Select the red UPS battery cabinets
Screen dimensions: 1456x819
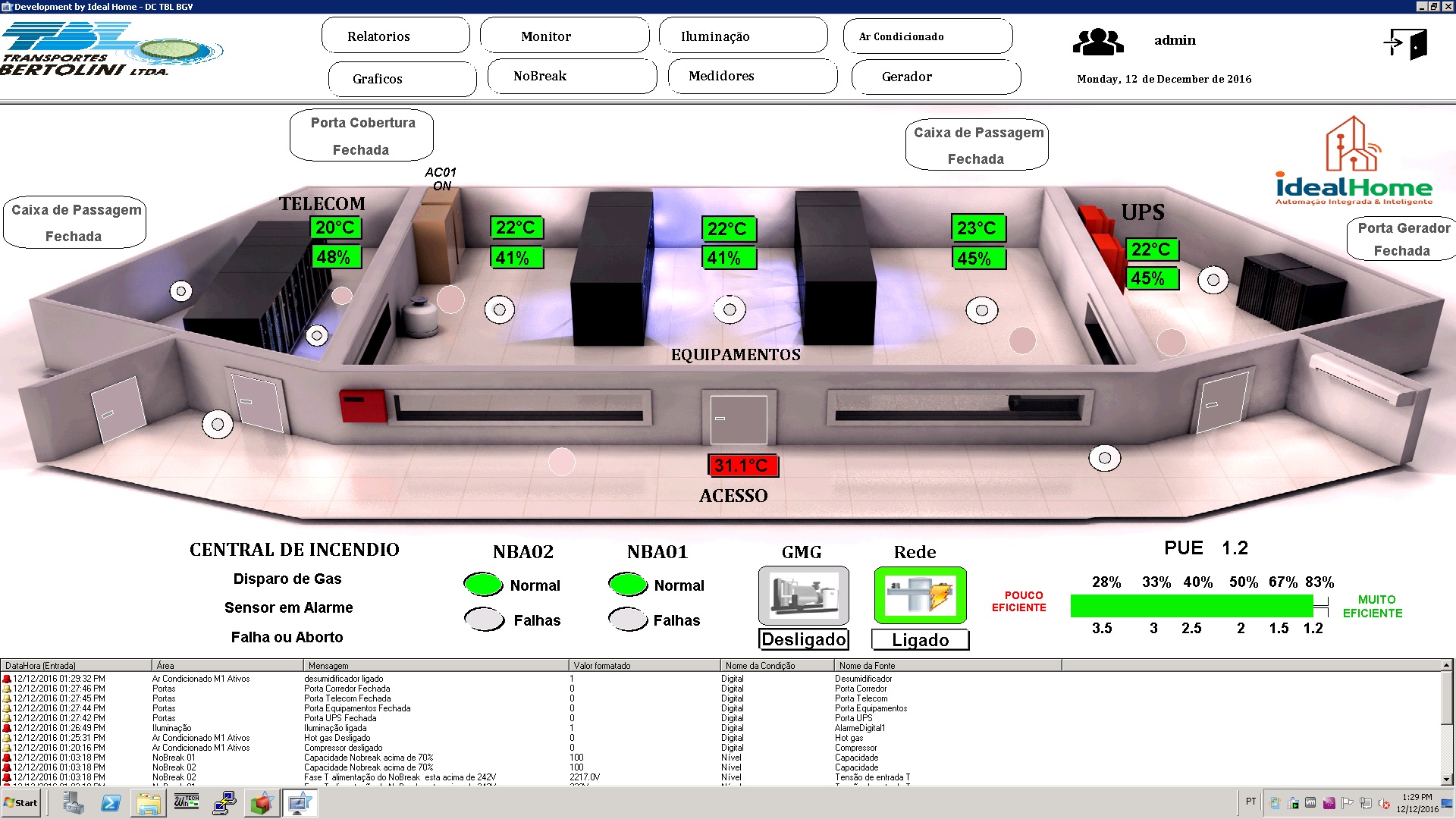(x=1102, y=246)
